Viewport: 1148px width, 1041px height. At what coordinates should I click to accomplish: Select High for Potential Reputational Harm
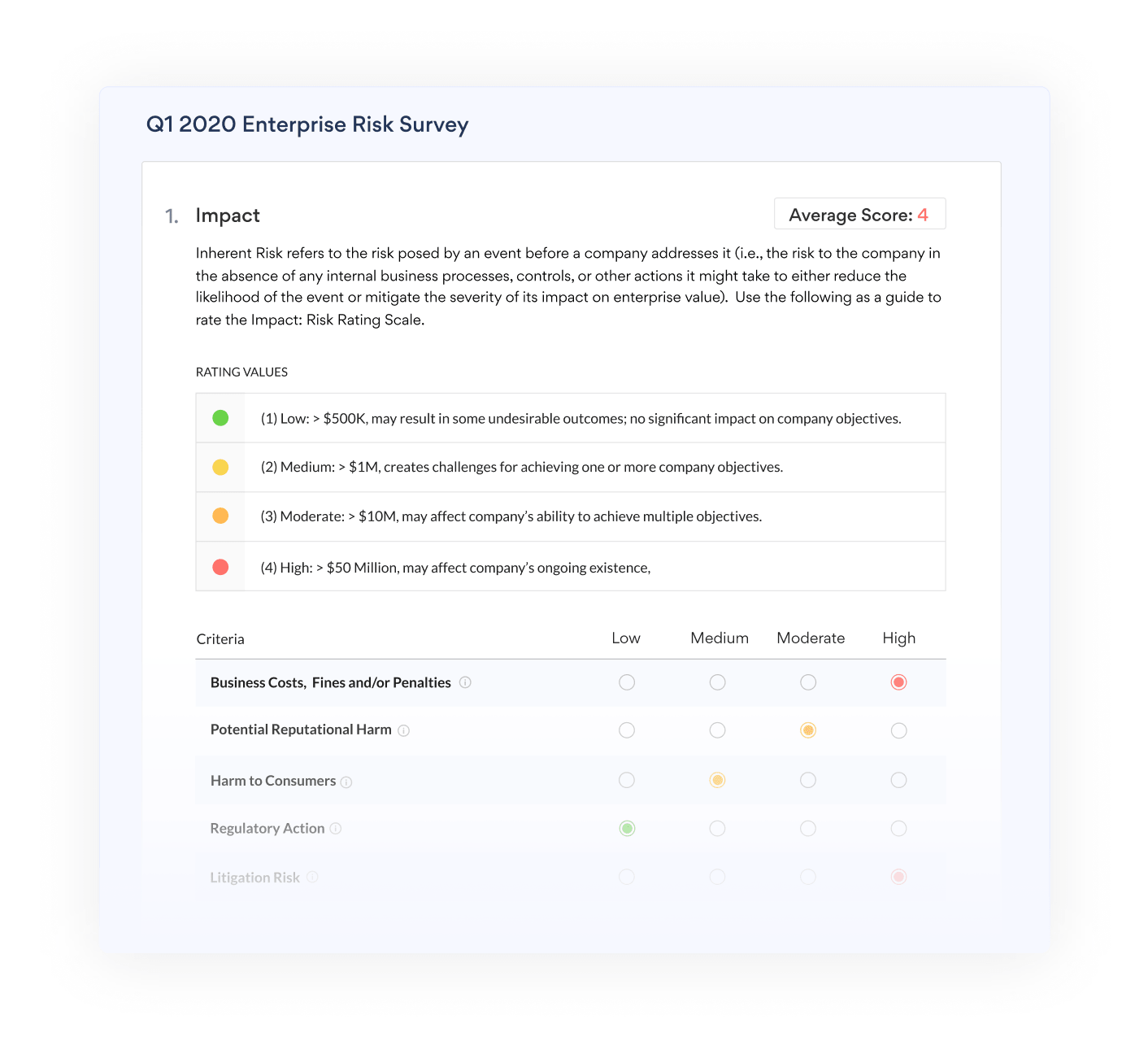[x=898, y=730]
